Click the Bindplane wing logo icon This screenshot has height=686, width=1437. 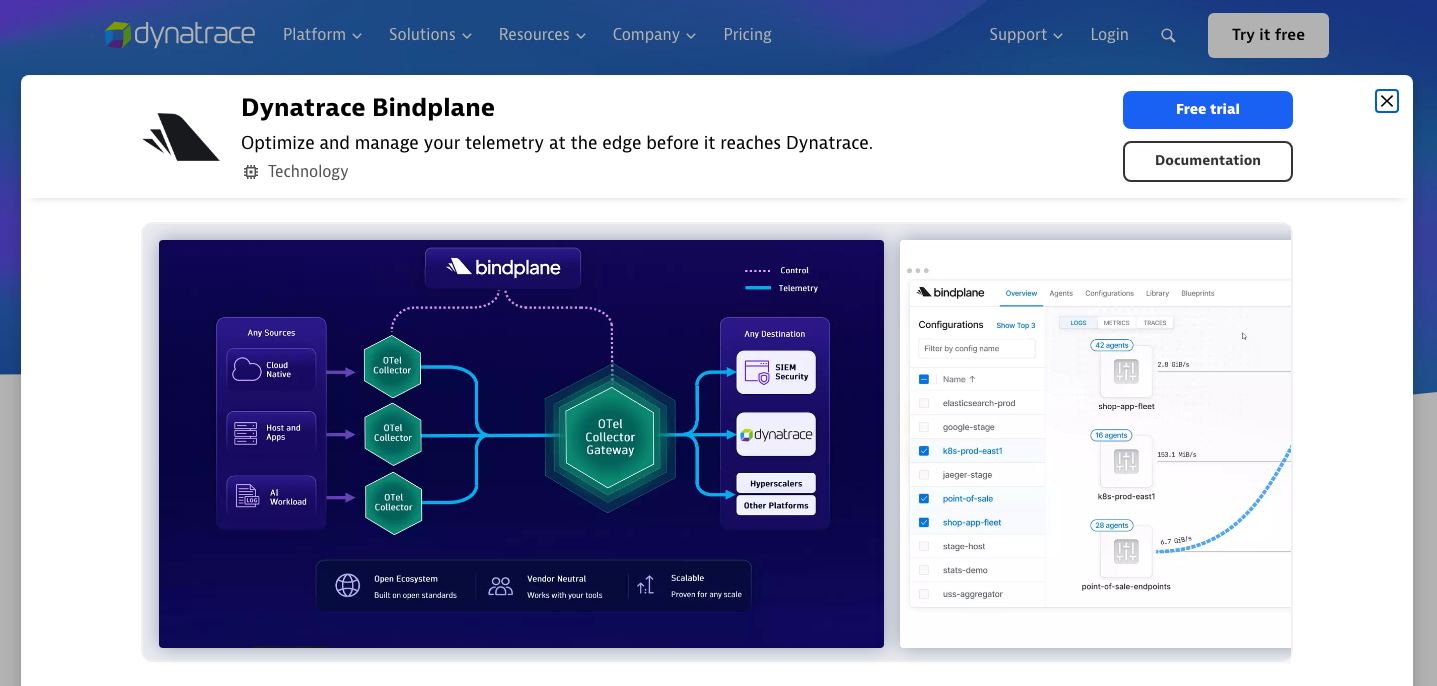pyautogui.click(x=181, y=138)
